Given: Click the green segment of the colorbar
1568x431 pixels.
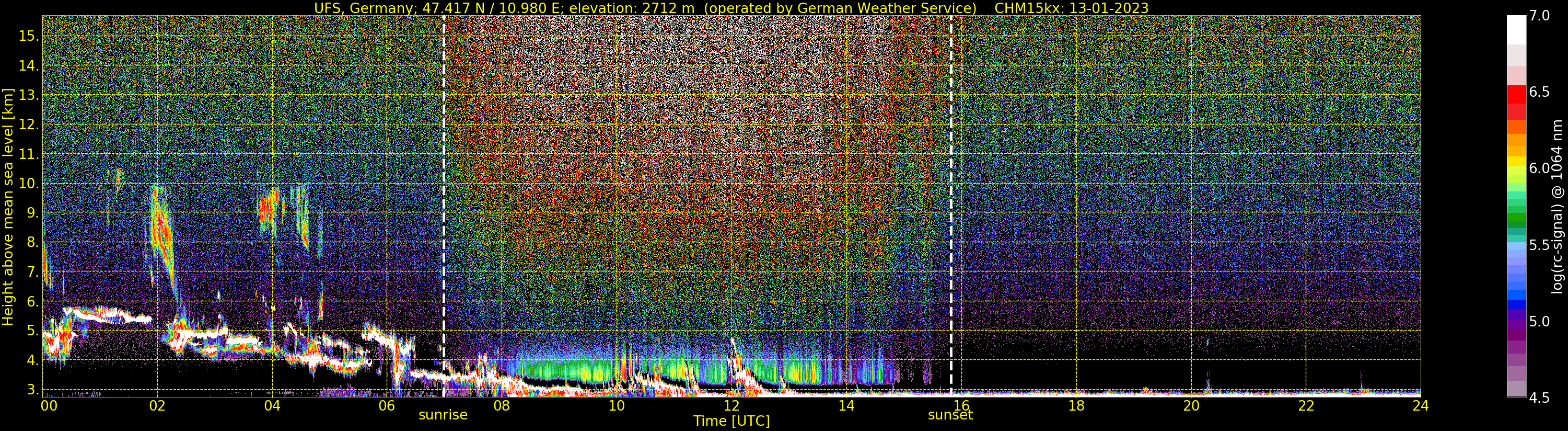Looking at the screenshot, I should tap(1516, 217).
